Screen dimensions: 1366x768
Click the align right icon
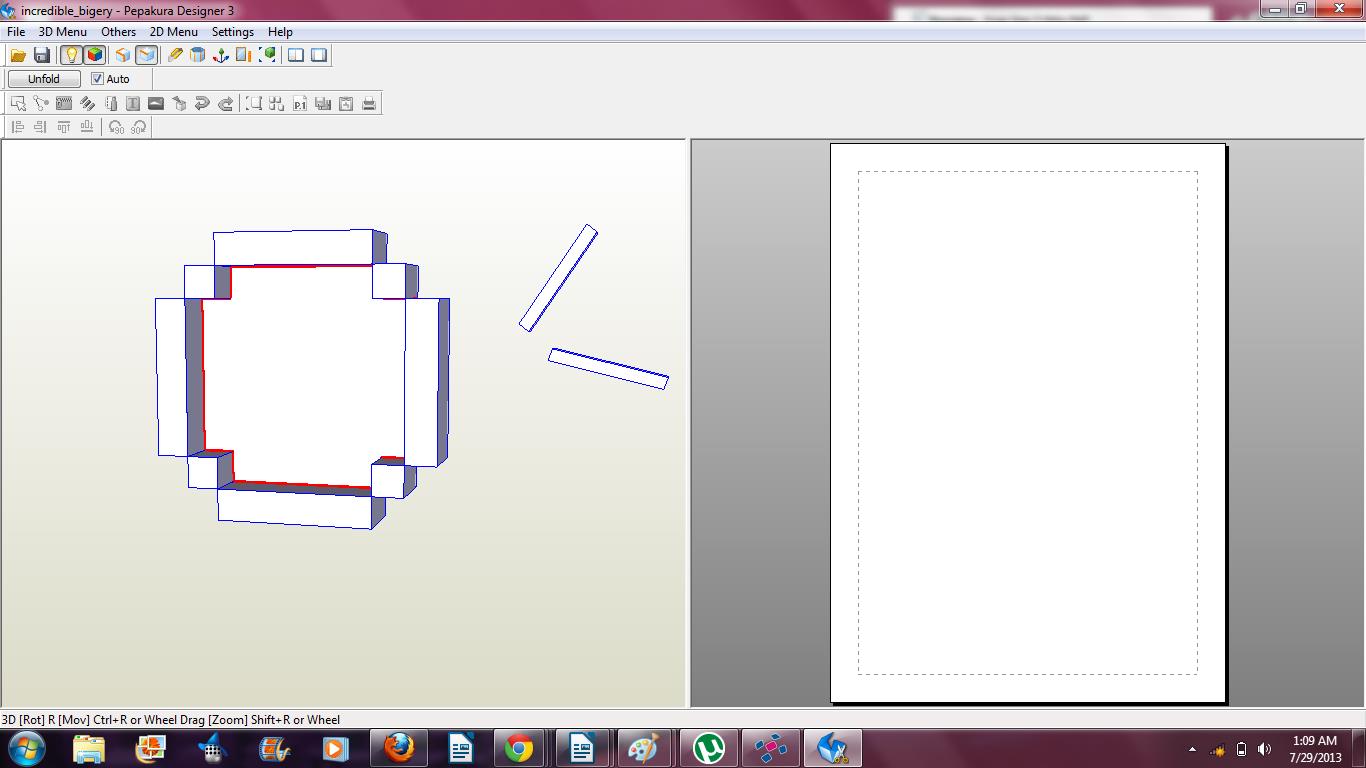(41, 127)
